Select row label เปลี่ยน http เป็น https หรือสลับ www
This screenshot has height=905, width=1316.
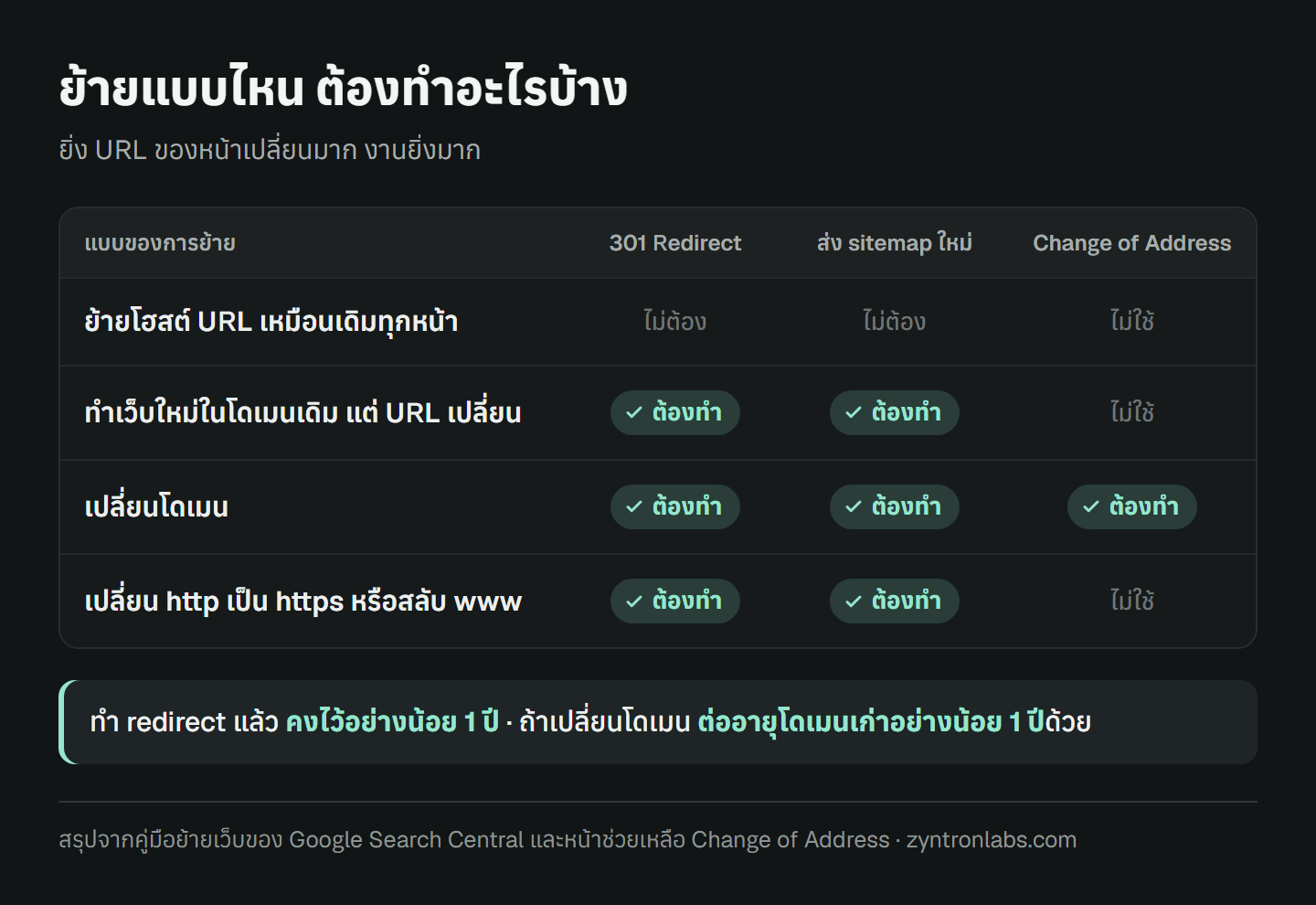[x=303, y=602]
